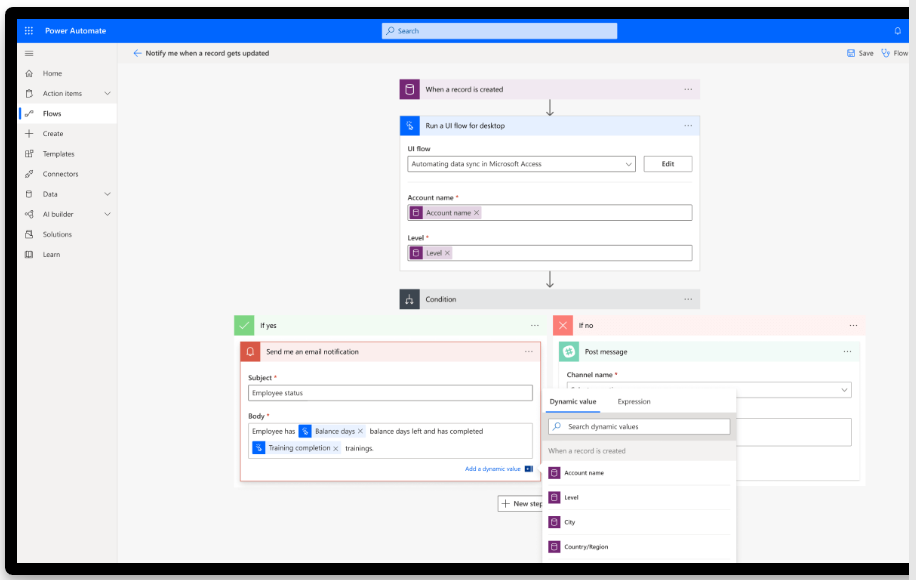The height and width of the screenshot is (580, 916).
Task: Click the Solutions sidebar icon
Action: coord(29,234)
